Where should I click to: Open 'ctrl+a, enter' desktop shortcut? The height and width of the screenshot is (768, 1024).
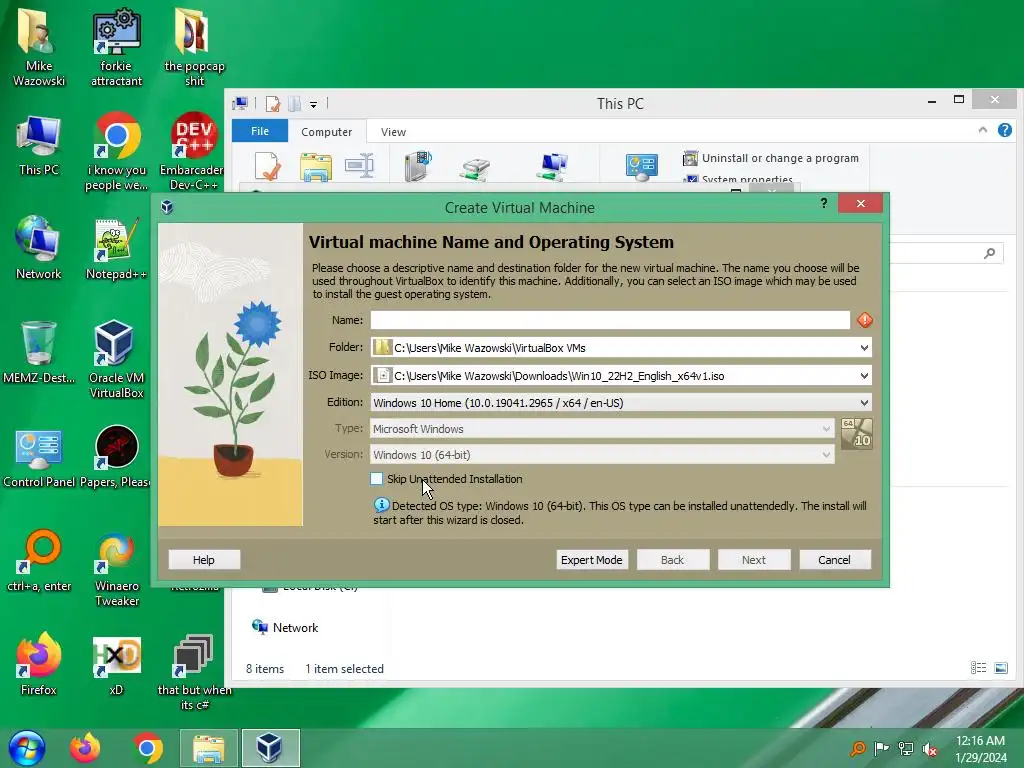39,560
